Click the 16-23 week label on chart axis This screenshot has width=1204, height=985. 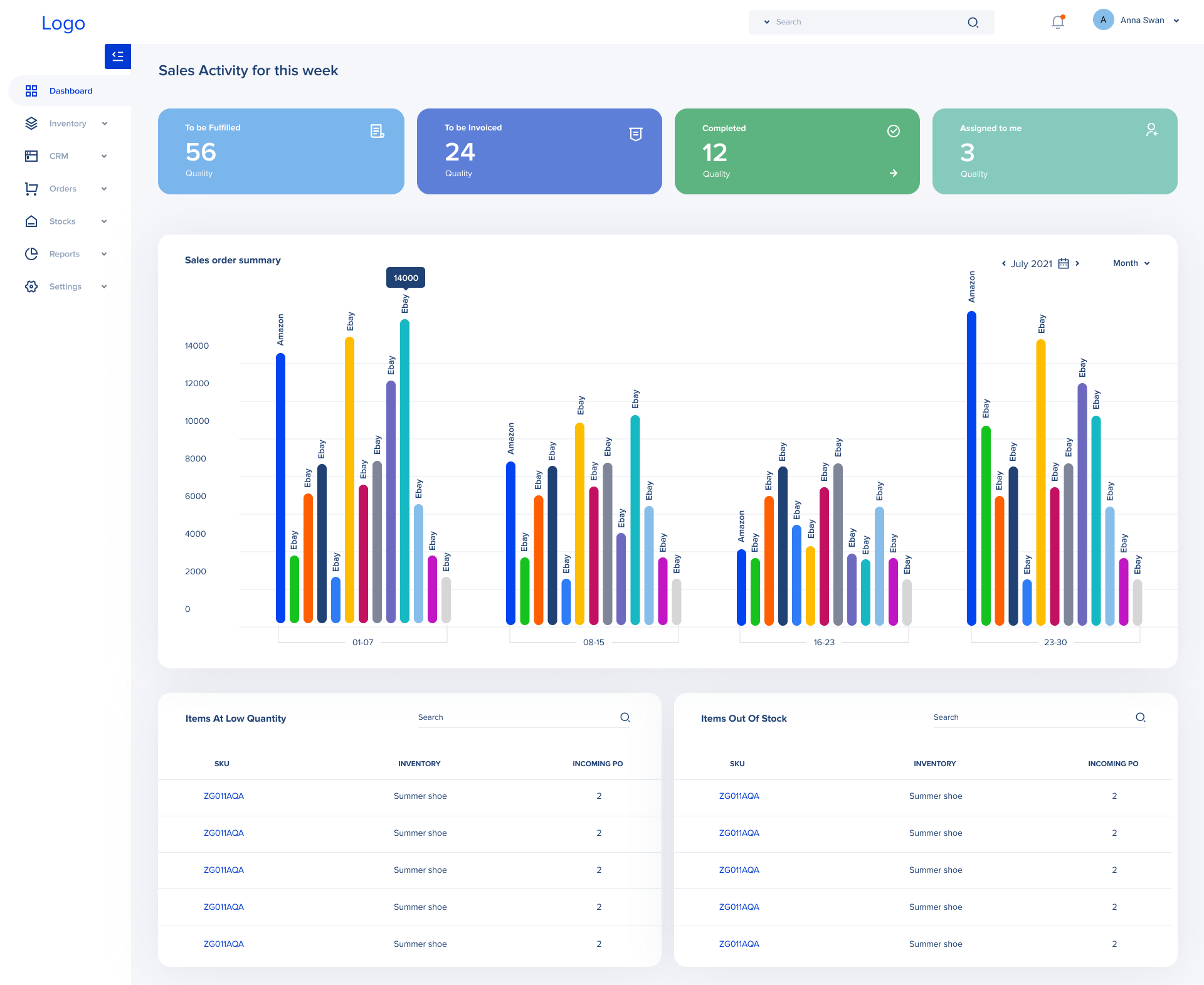pyautogui.click(x=824, y=643)
